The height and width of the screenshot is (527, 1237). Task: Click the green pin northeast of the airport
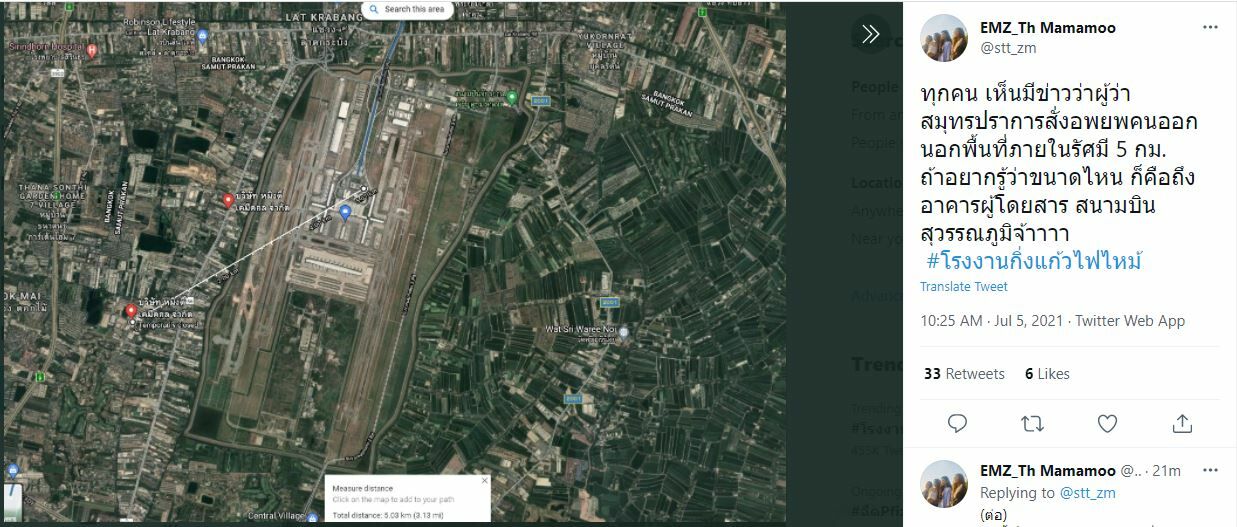(x=511, y=97)
